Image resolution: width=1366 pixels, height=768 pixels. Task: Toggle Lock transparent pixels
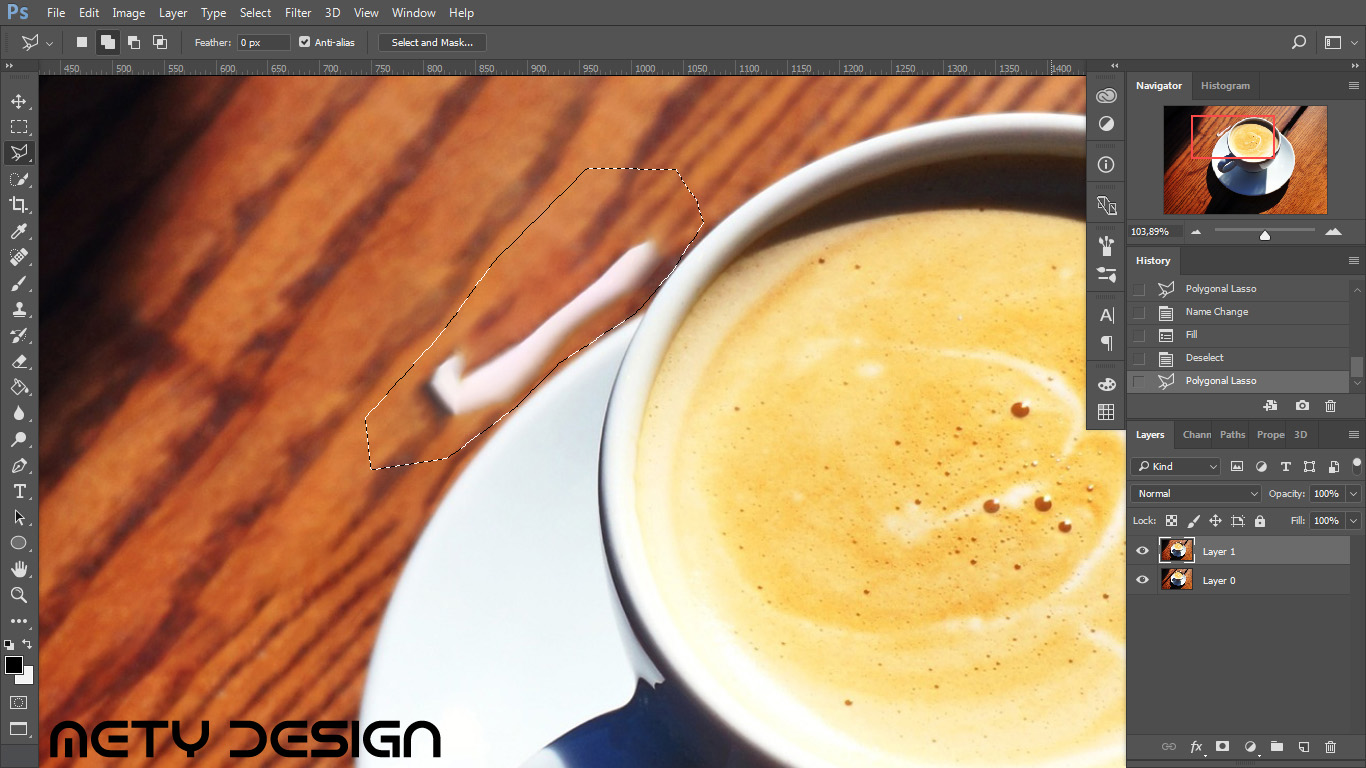1172,521
